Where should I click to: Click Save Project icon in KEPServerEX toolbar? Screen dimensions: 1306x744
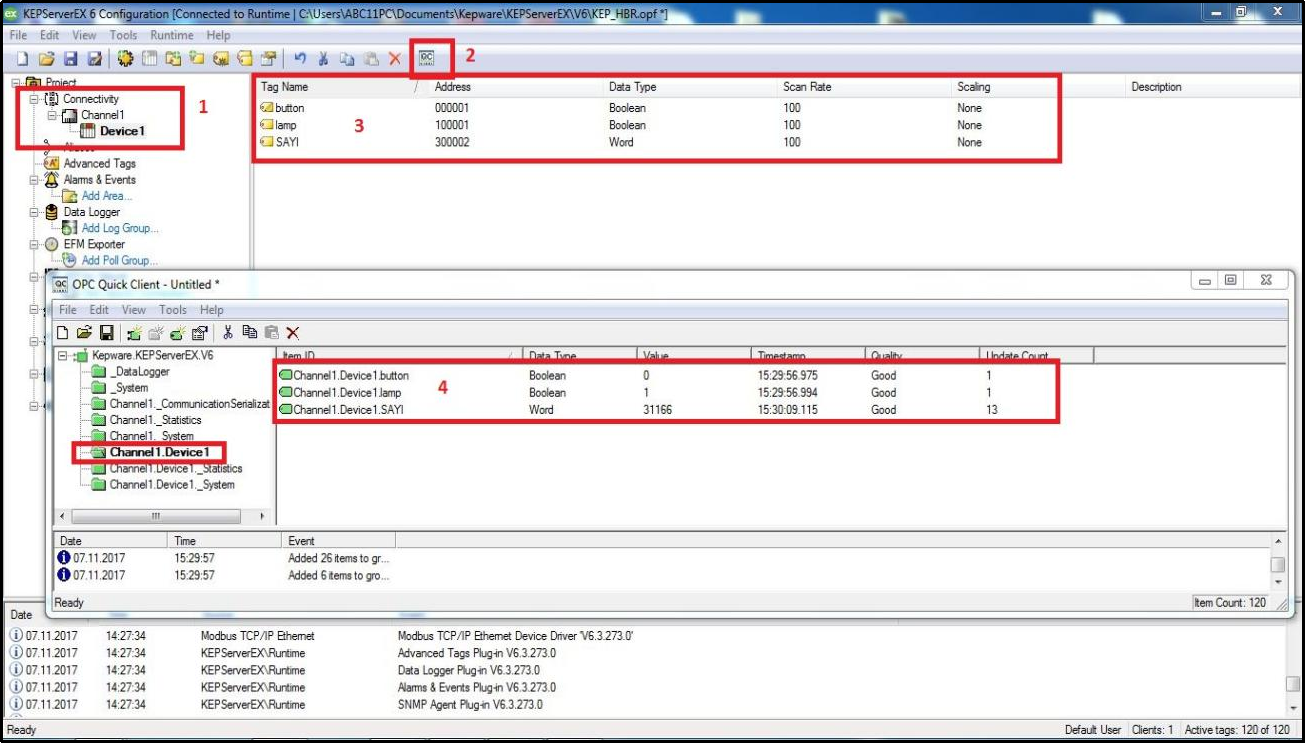click(x=71, y=59)
